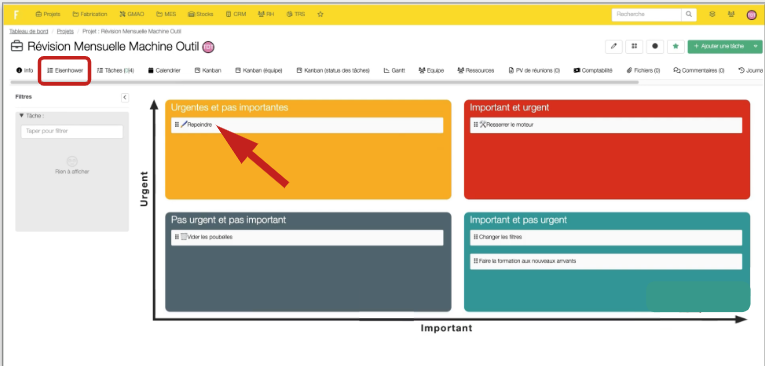Go to Projets breadcrumb link
The height and width of the screenshot is (366, 765).
pyautogui.click(x=65, y=31)
